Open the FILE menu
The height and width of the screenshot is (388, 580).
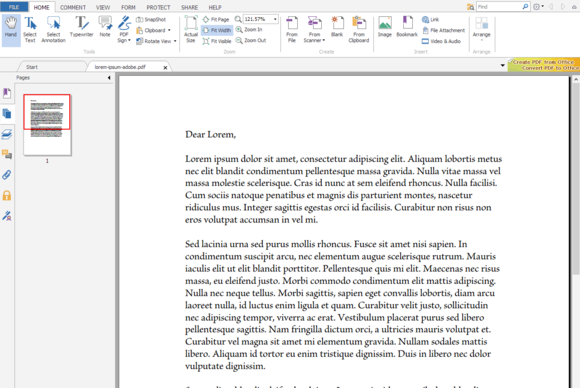pyautogui.click(x=14, y=7)
